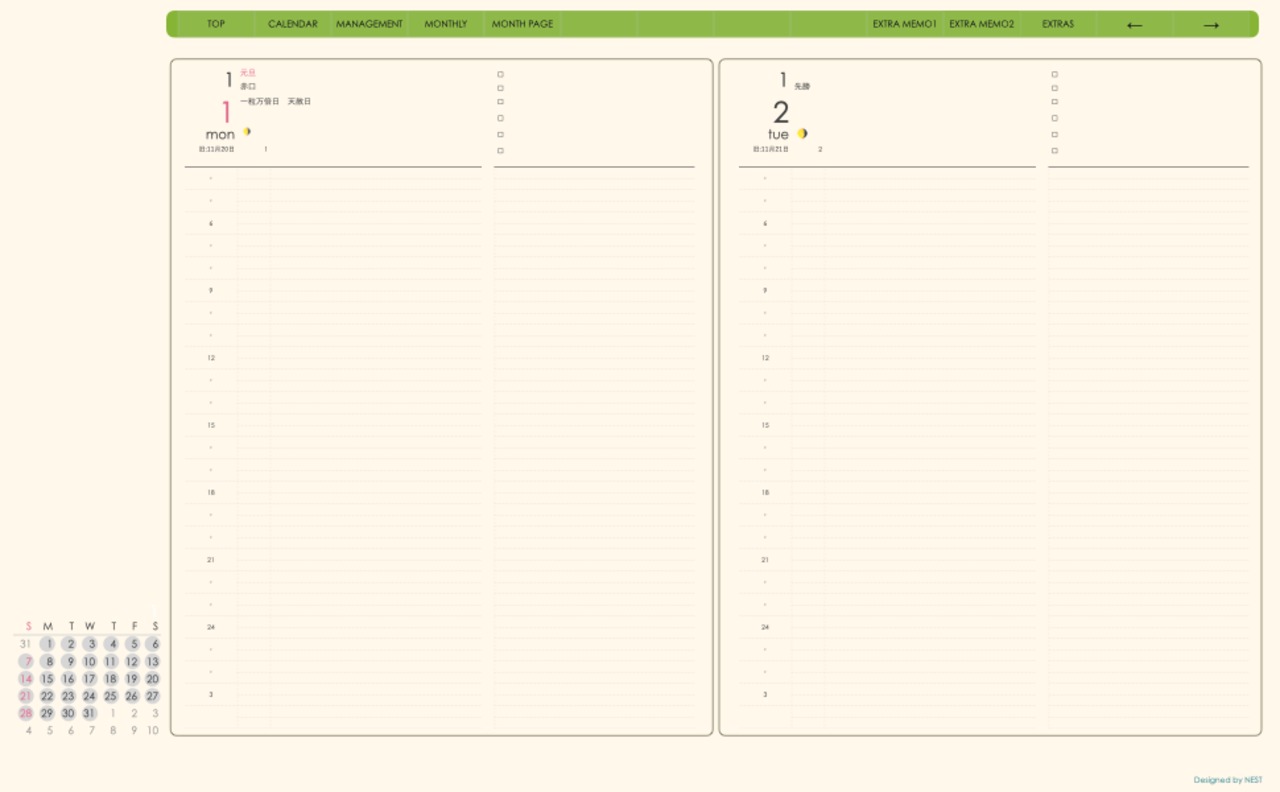
Task: Open date 29 in the mini calendar
Action: [x=47, y=713]
